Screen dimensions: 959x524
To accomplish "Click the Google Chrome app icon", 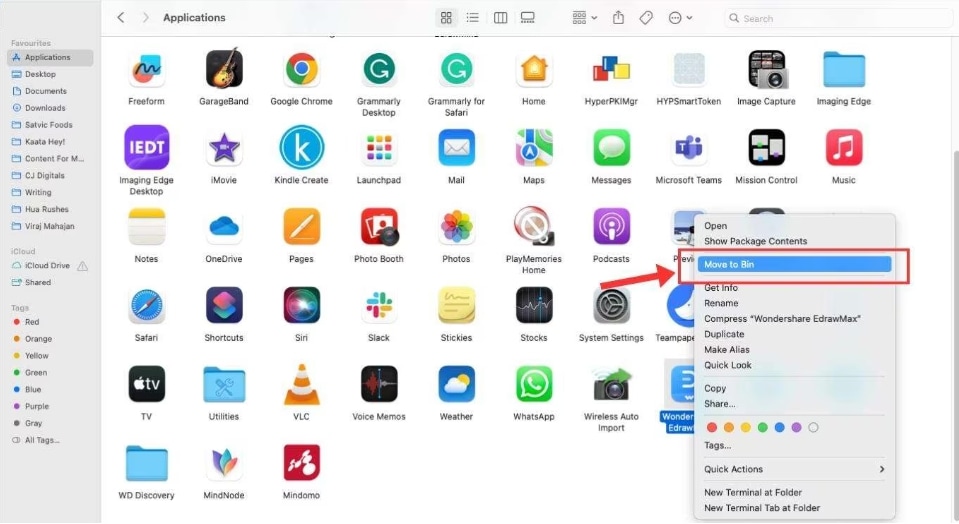I will click(x=302, y=69).
